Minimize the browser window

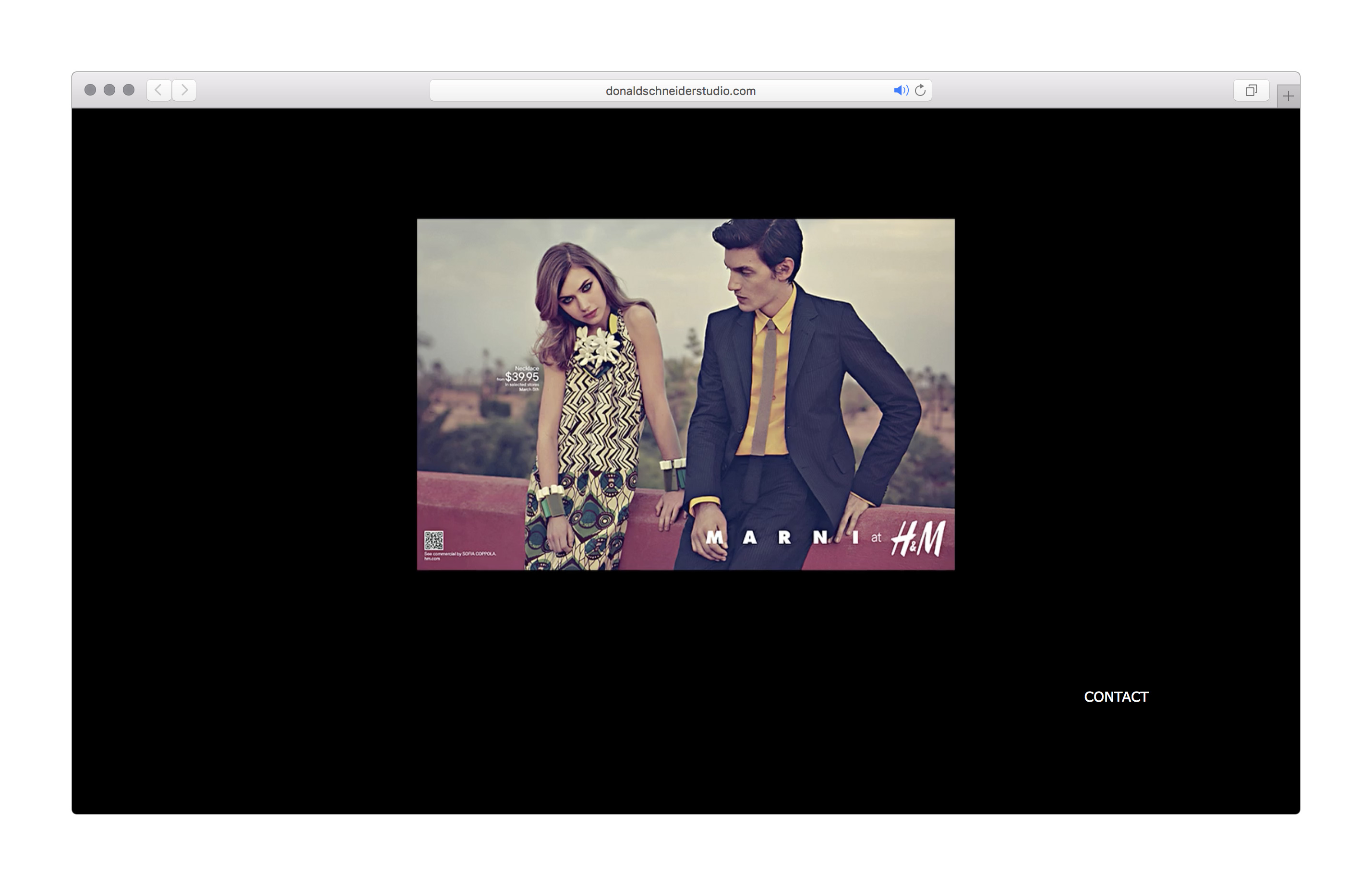tap(109, 90)
